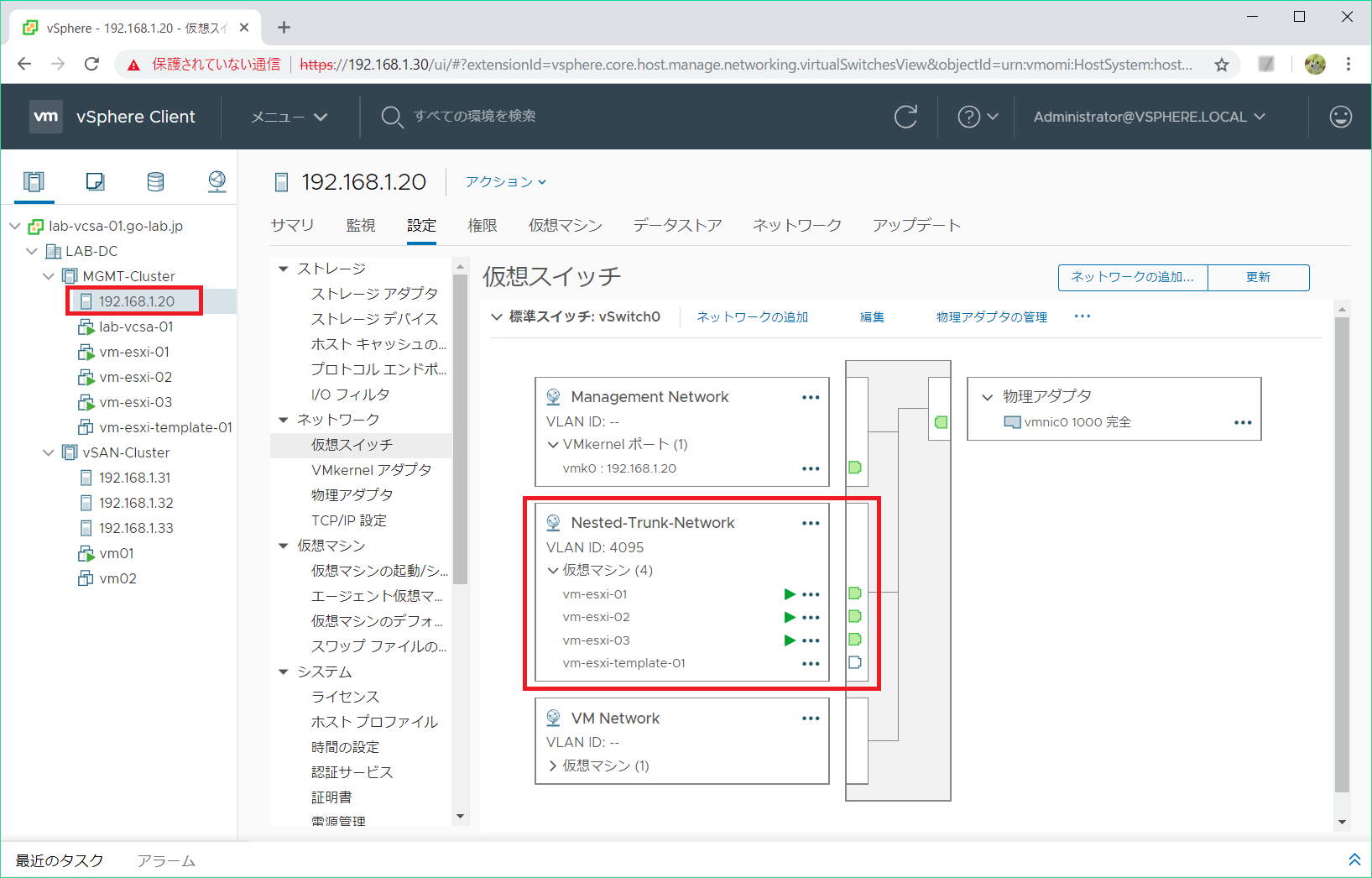
Task: Click the browser profile avatar
Action: [1315, 65]
